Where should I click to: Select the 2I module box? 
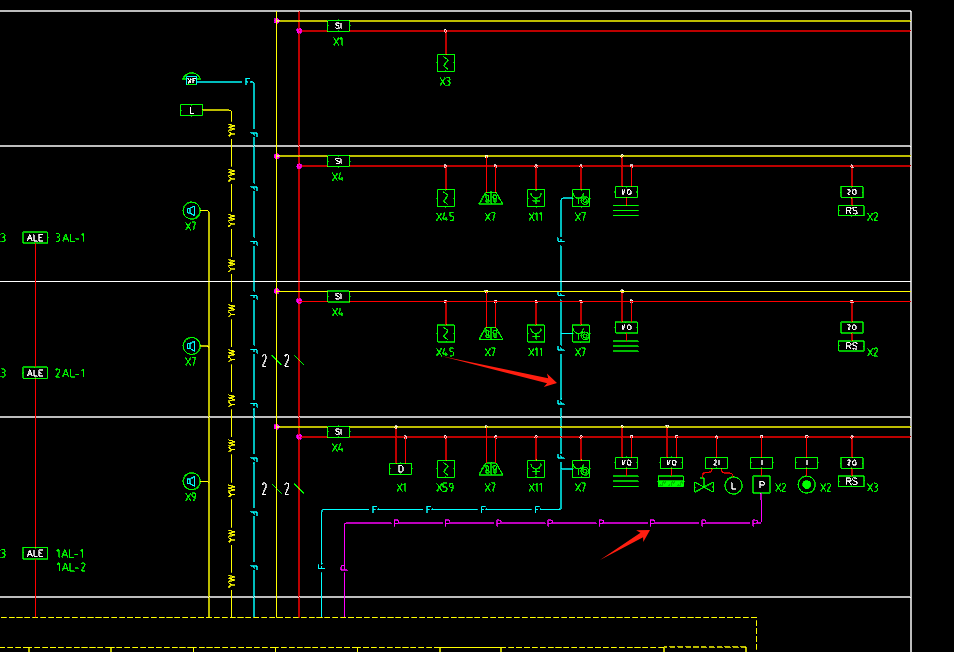[716, 463]
